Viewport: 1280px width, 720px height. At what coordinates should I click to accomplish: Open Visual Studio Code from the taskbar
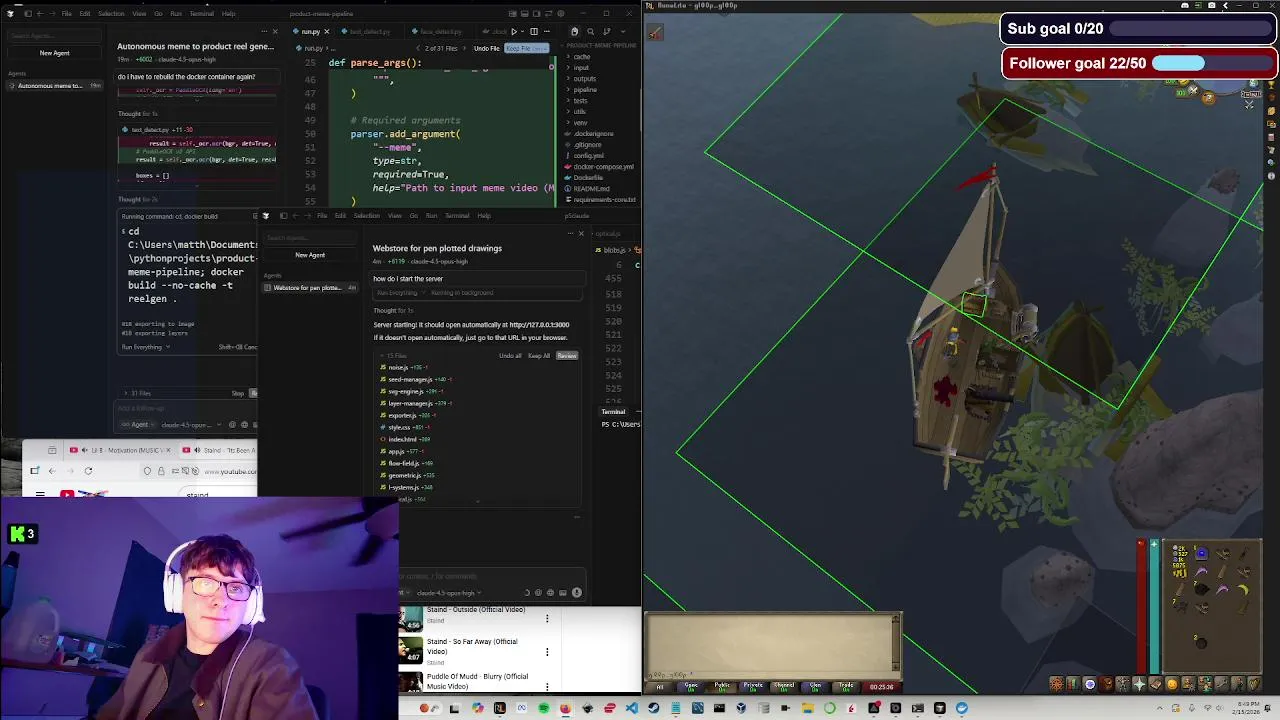[632, 708]
